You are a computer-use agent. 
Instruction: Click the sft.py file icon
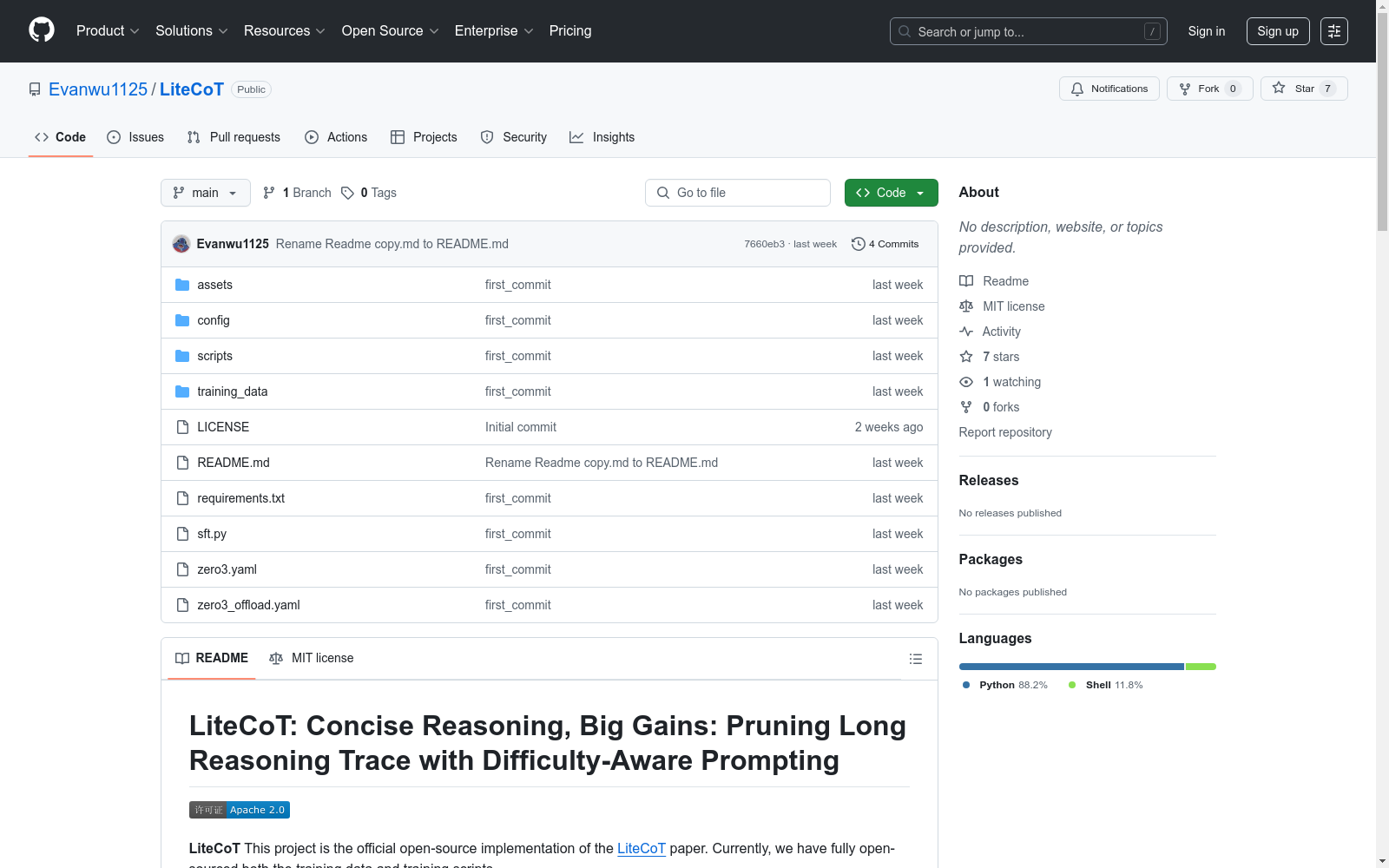[182, 534]
